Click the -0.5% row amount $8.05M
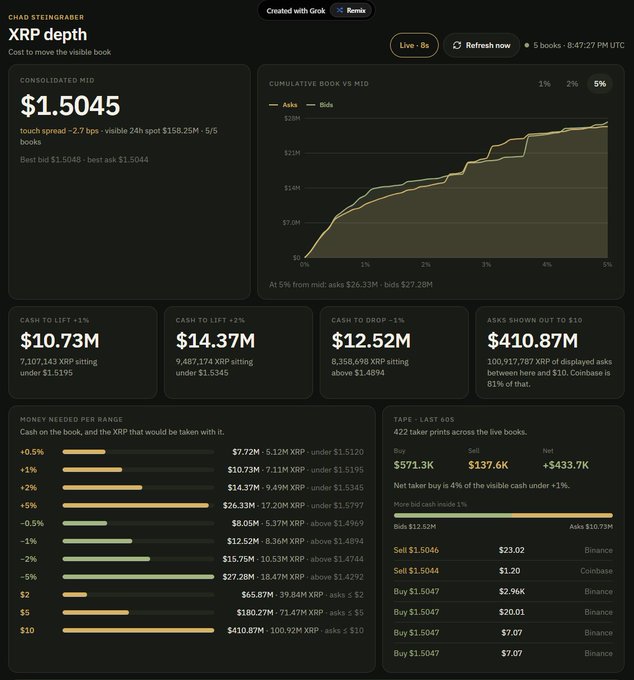The height and width of the screenshot is (680, 634). [245, 523]
